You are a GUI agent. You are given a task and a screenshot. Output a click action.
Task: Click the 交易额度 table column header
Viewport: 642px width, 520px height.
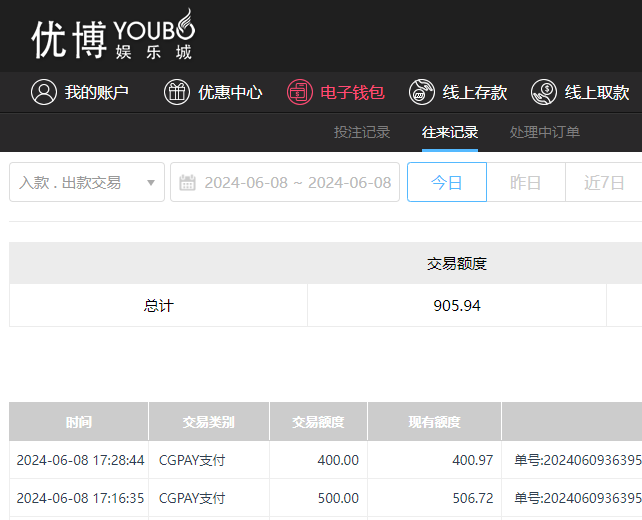pyautogui.click(x=318, y=422)
